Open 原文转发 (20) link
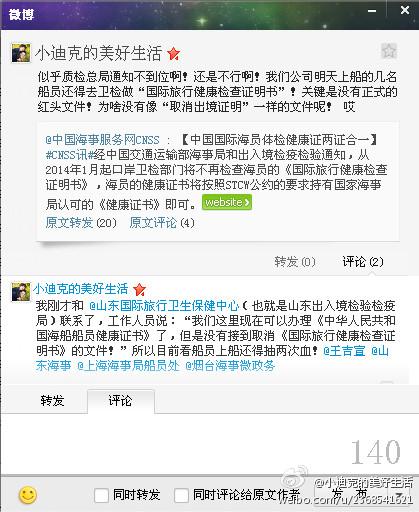This screenshot has height=512, width=419. 81,223
